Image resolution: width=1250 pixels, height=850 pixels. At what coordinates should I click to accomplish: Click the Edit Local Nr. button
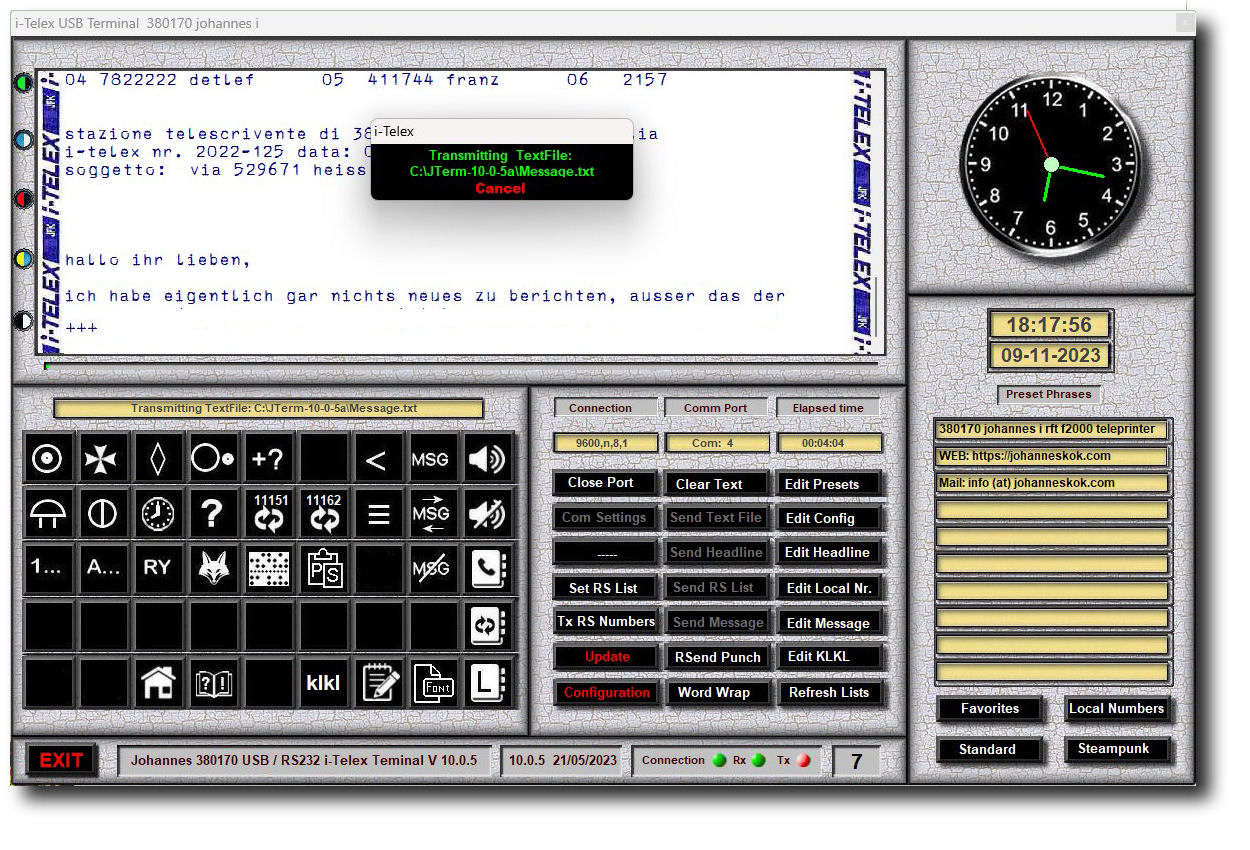coord(829,588)
